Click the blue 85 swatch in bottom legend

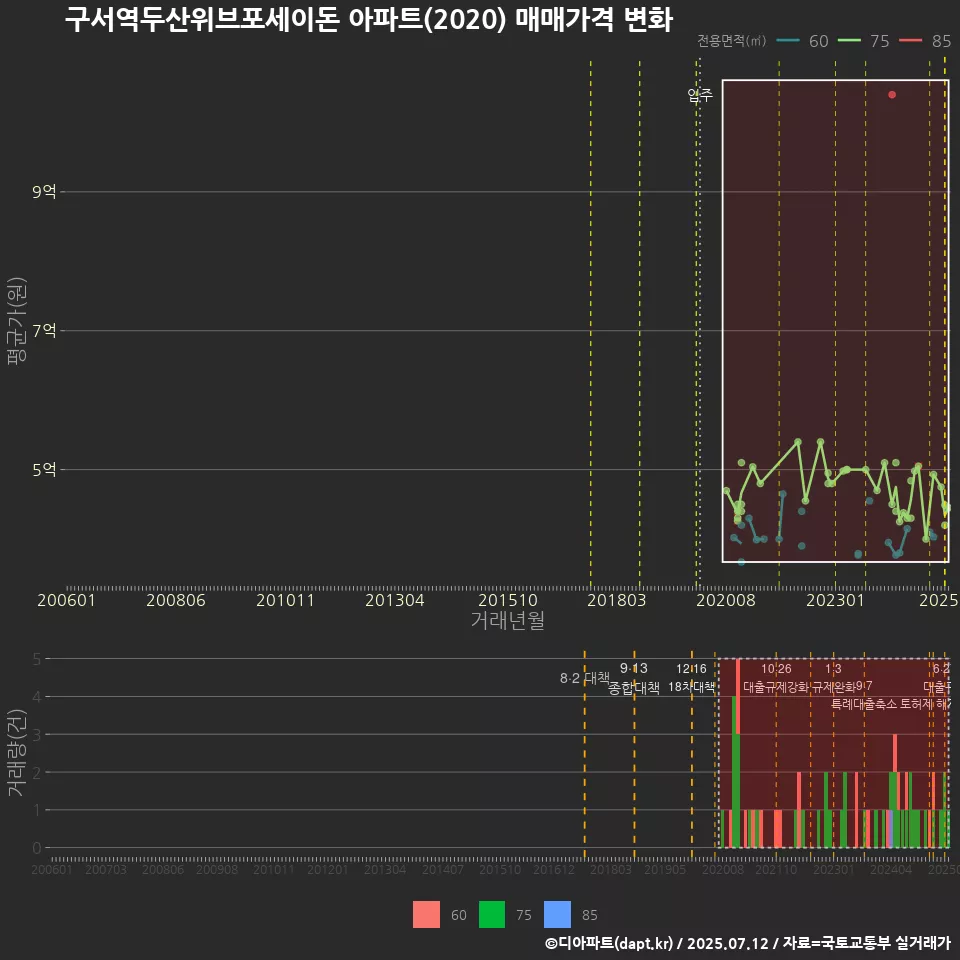(557, 915)
